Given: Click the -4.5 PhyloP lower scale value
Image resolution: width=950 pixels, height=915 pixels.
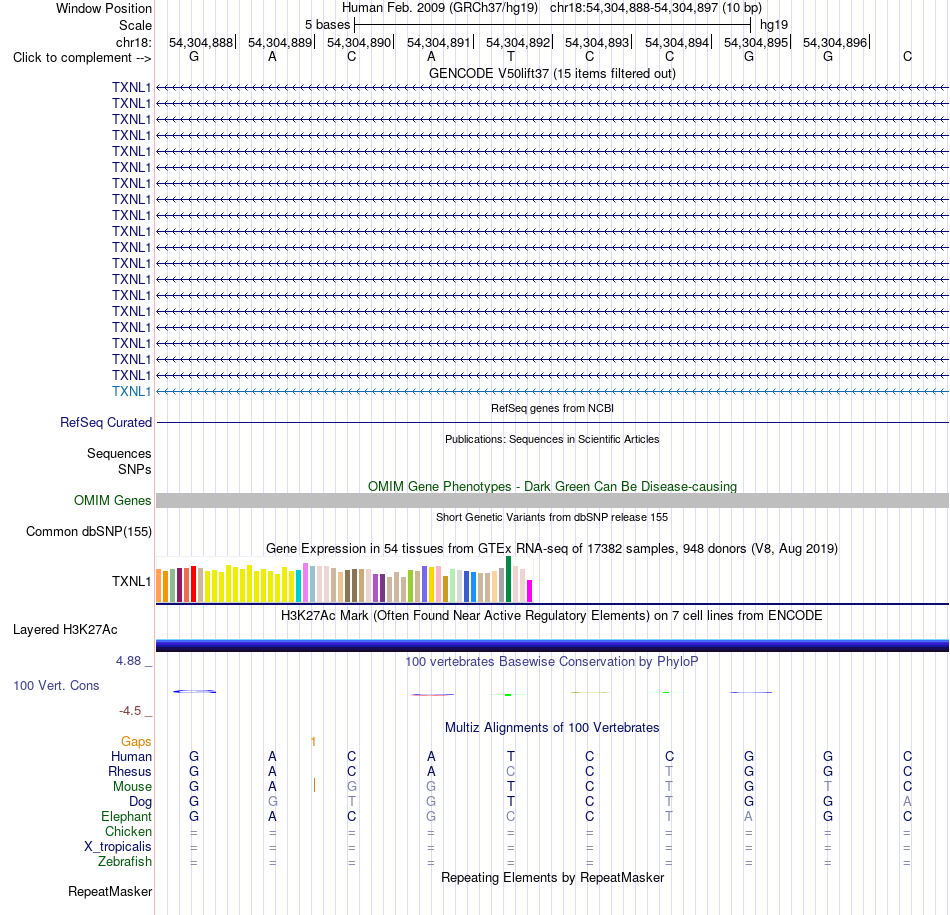Looking at the screenshot, I should click(x=130, y=711).
